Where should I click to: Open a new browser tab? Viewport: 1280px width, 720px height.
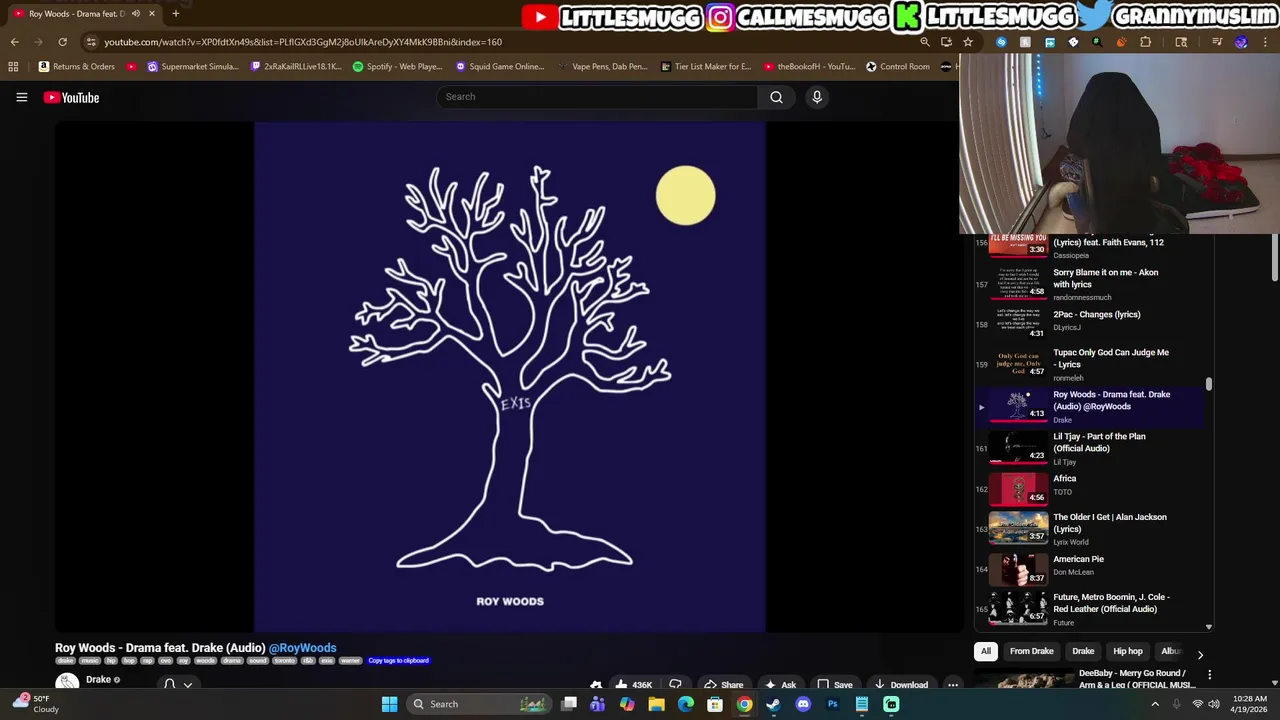pyautogui.click(x=175, y=13)
